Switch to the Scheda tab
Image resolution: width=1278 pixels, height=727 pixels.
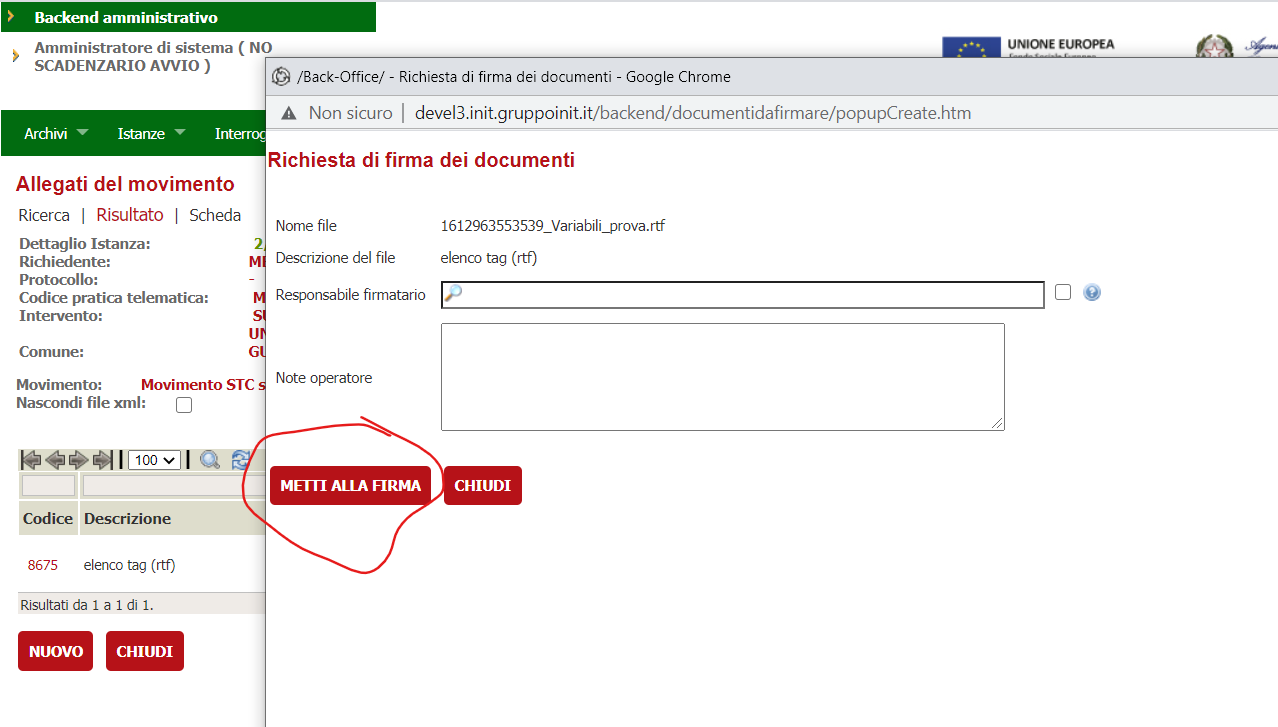pos(214,215)
